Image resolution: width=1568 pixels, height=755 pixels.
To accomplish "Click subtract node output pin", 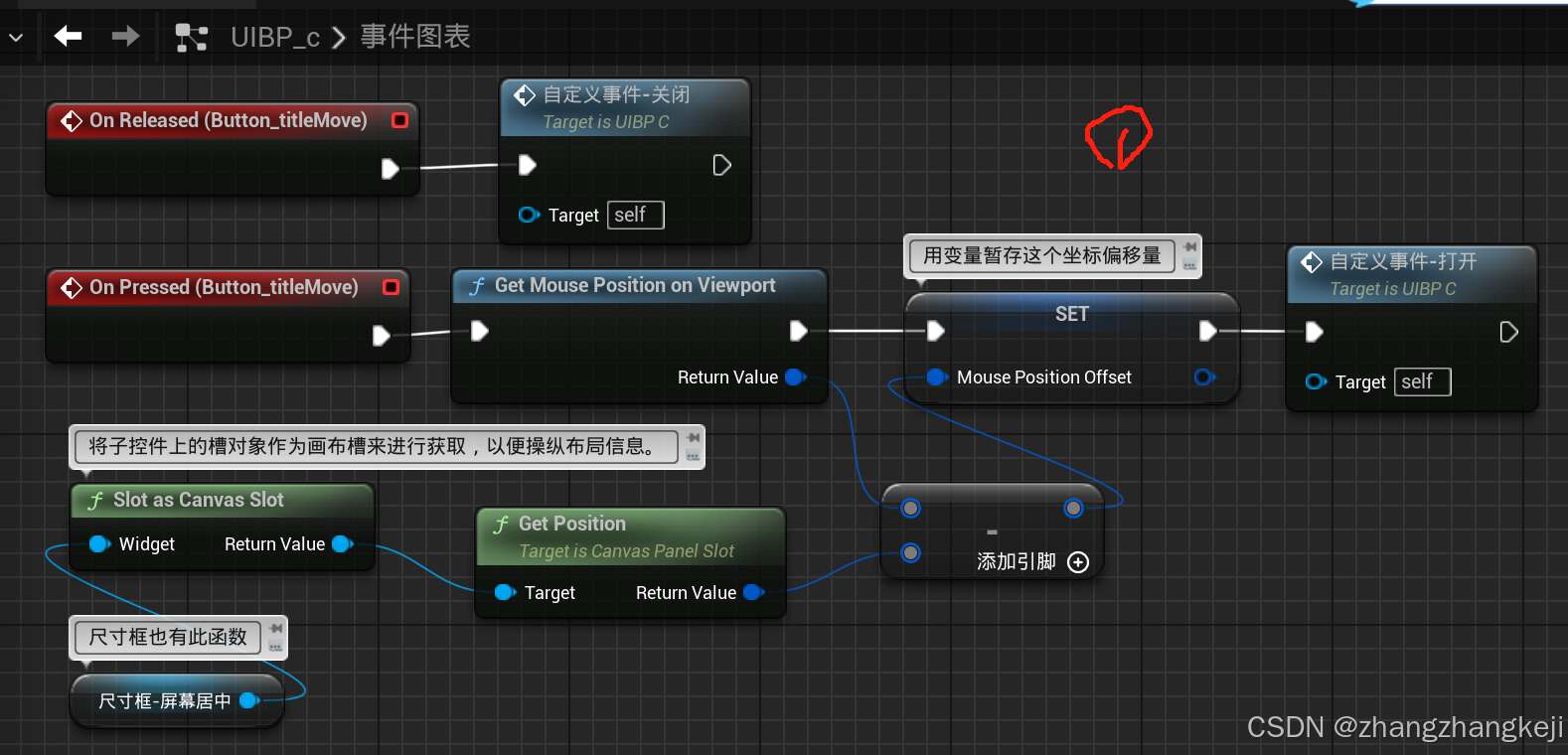I will (x=1073, y=509).
